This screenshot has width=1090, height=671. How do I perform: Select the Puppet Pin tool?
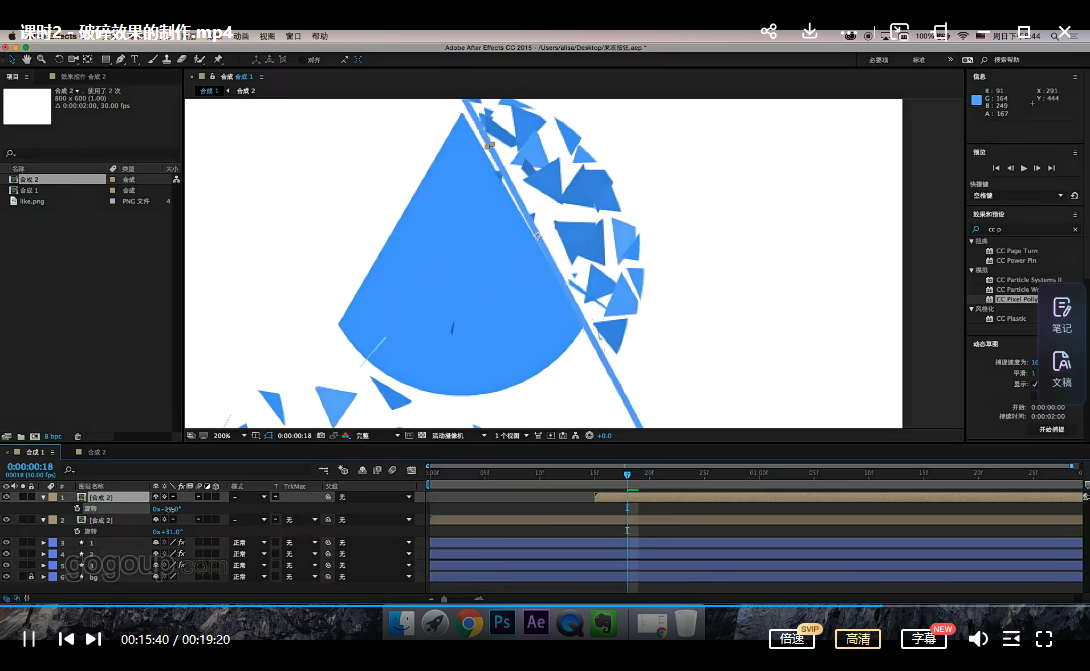coord(218,60)
